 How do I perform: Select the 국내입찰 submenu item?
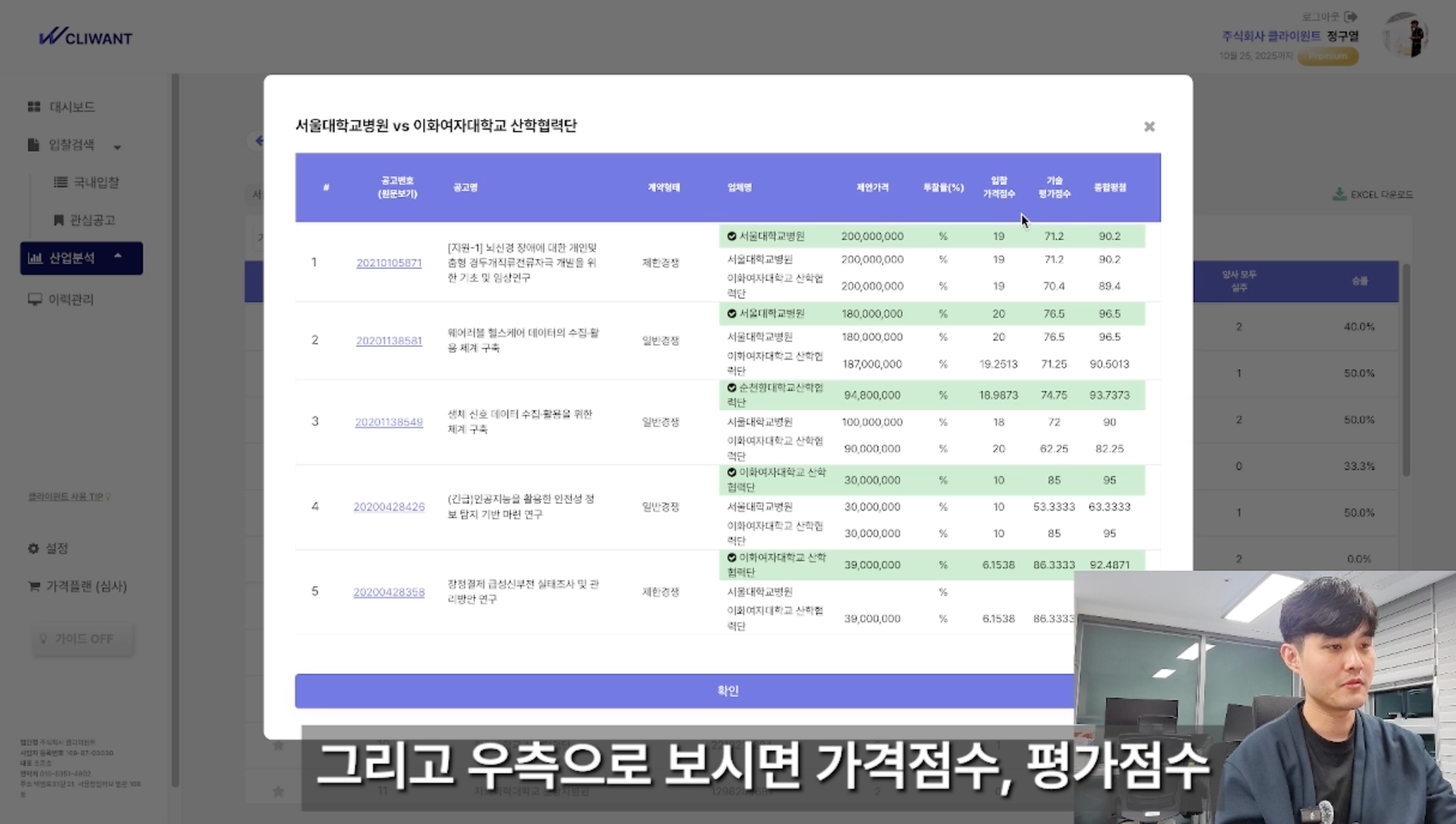pos(96,182)
